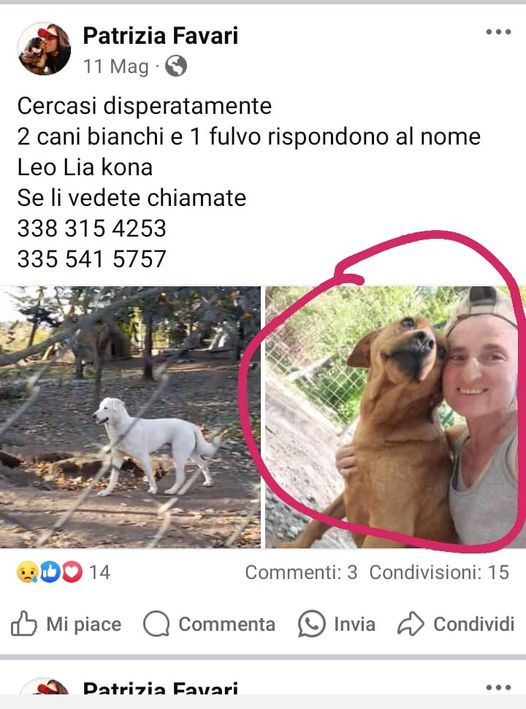The width and height of the screenshot is (526, 709).
Task: View the brown dog with woman photo
Action: [x=395, y=417]
